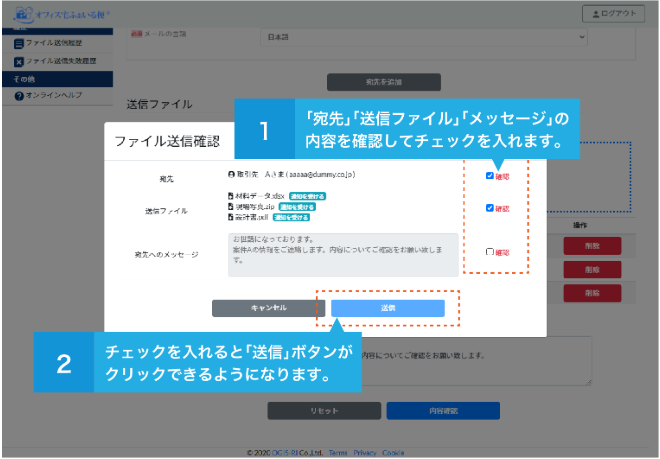Viewport: 660px width, 459px height.
Task: Uncheck the 確認 checkbox for 送信ファイル
Action: point(490,208)
